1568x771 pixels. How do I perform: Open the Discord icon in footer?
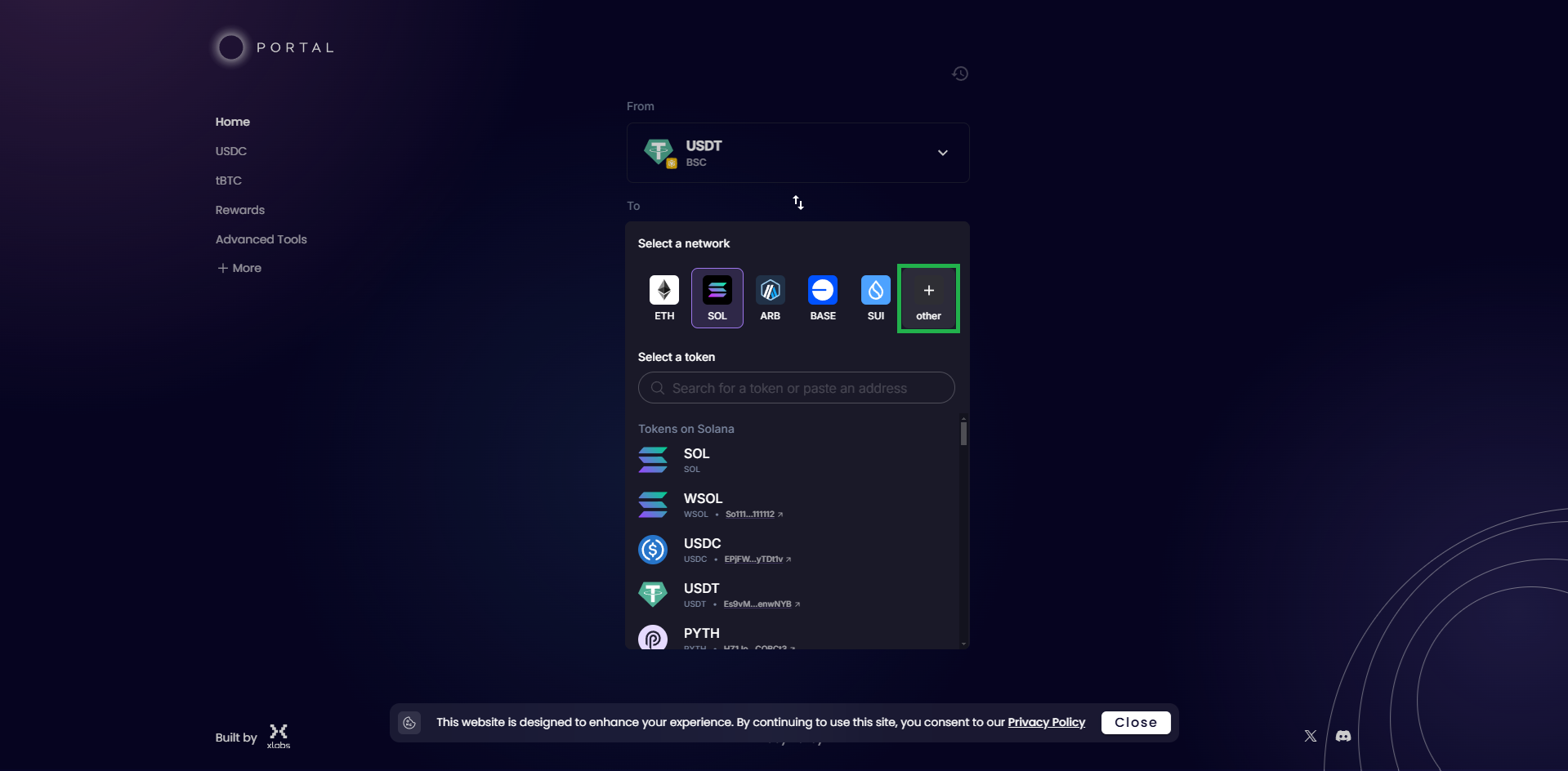[1343, 736]
